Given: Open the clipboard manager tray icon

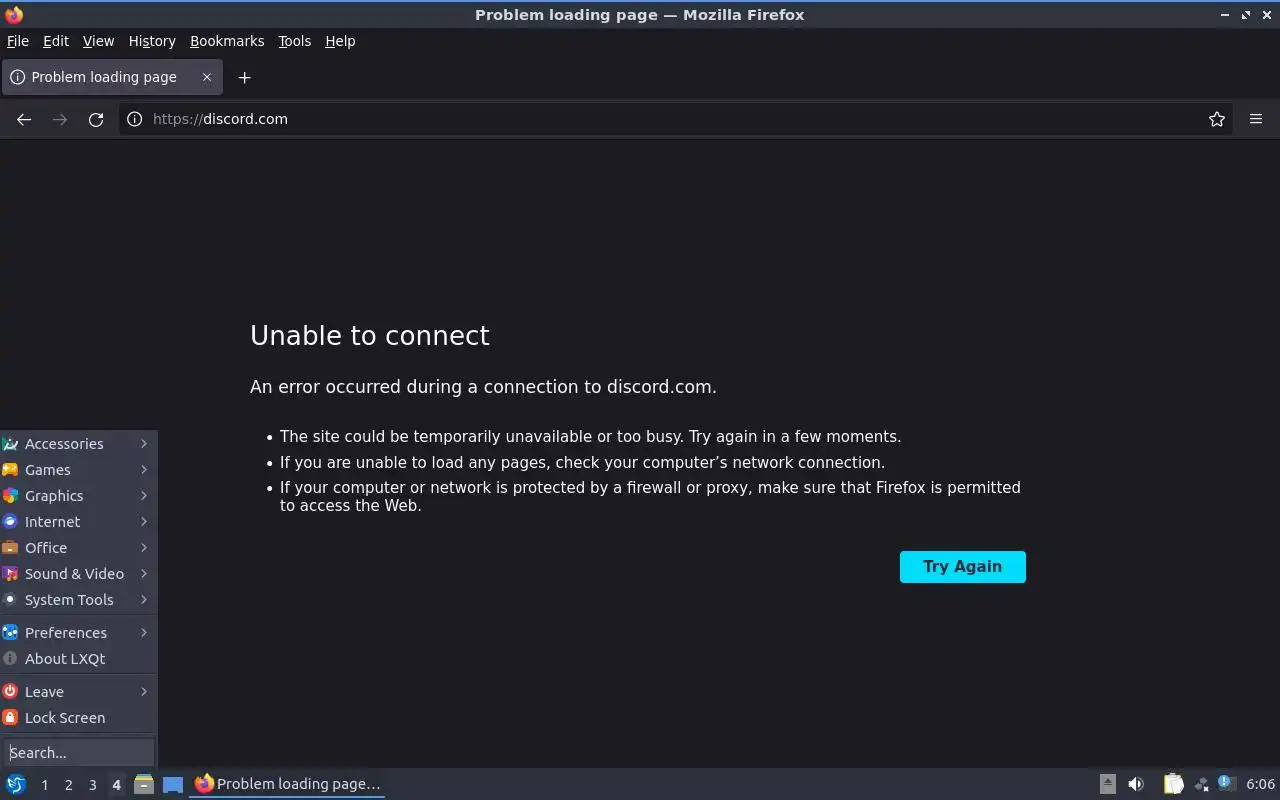Looking at the screenshot, I should (1174, 784).
